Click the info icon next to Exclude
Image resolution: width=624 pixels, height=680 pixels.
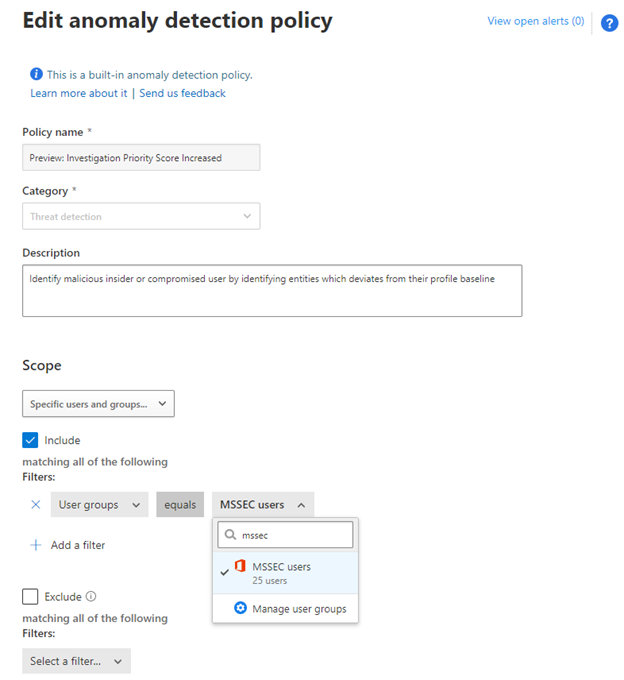coord(91,597)
